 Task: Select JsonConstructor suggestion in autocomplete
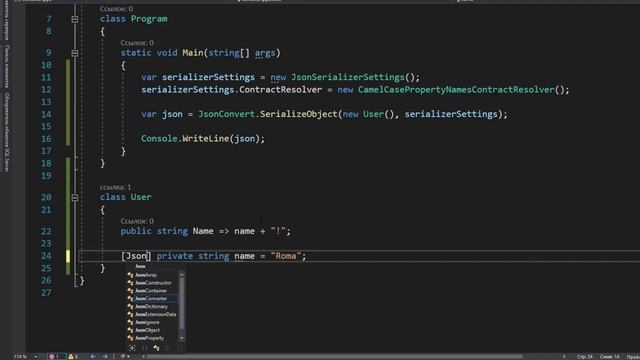[x=153, y=283]
